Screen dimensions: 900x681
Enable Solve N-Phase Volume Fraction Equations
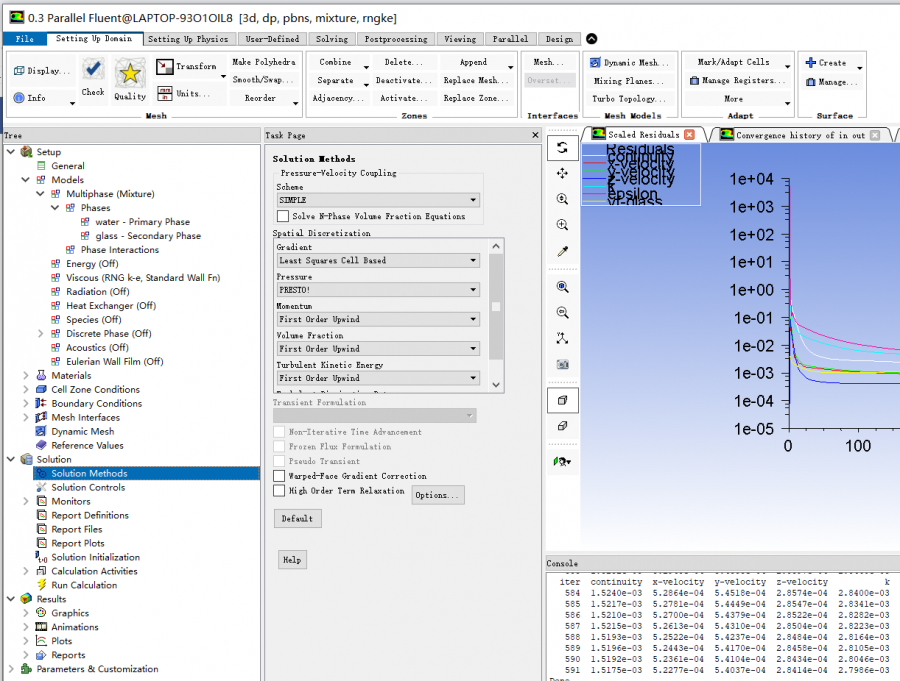283,216
